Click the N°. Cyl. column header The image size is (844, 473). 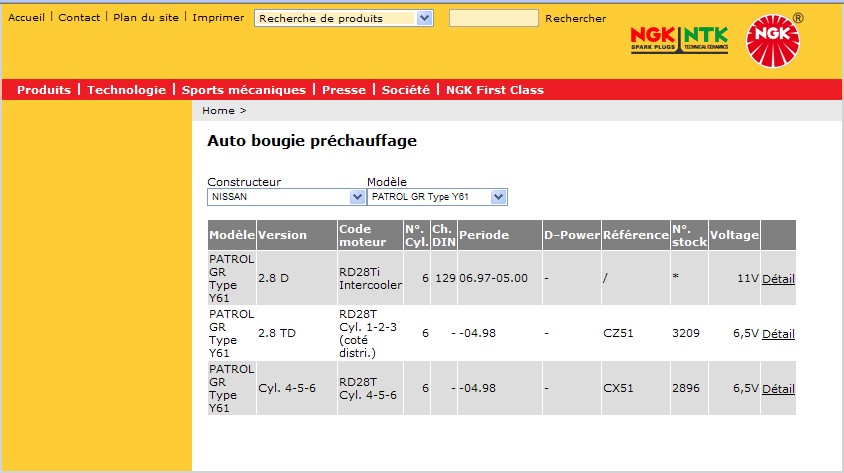[x=417, y=235]
